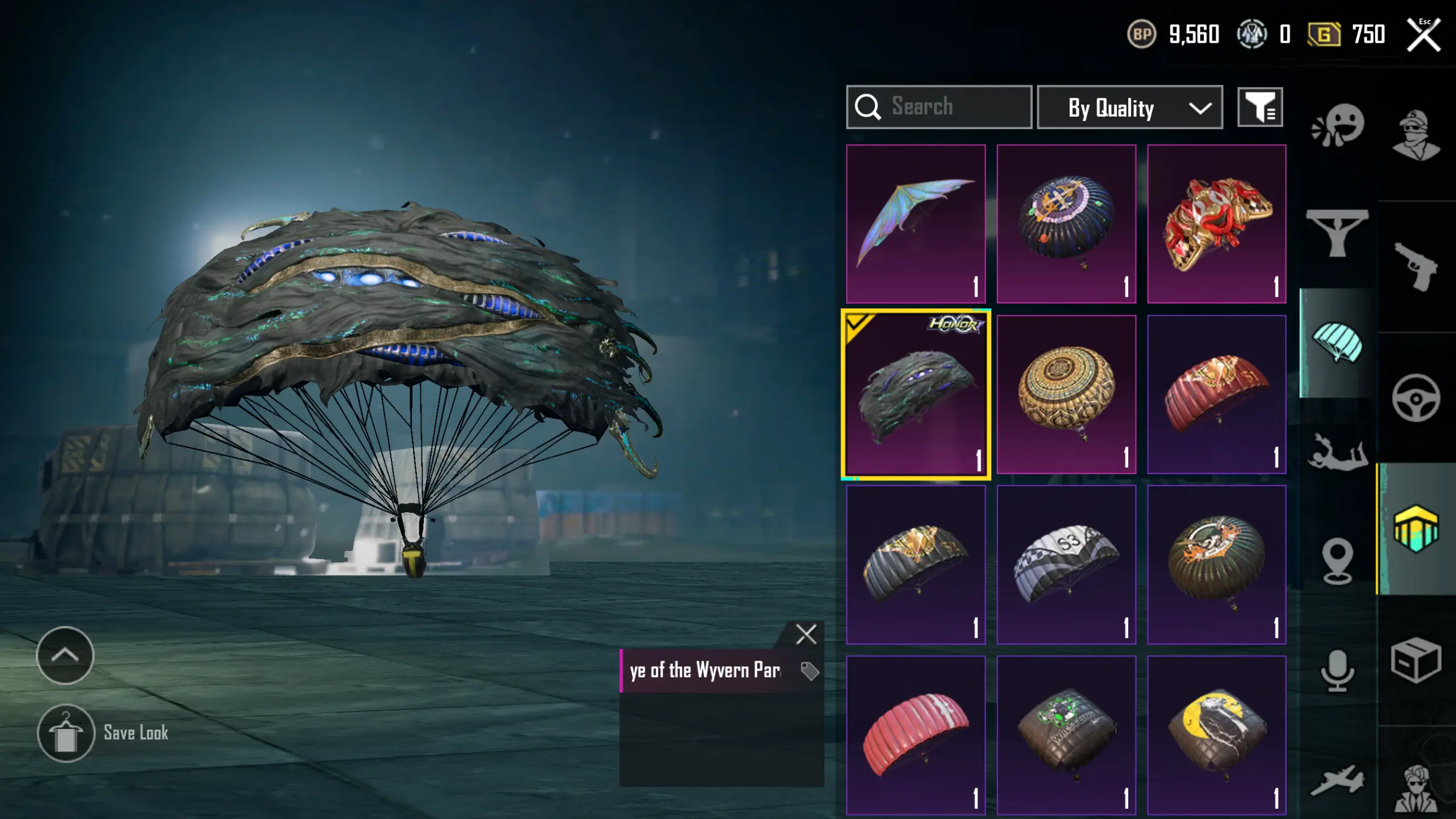This screenshot has height=819, width=1456.
Task: Select the parachute category icon
Action: (x=1338, y=343)
